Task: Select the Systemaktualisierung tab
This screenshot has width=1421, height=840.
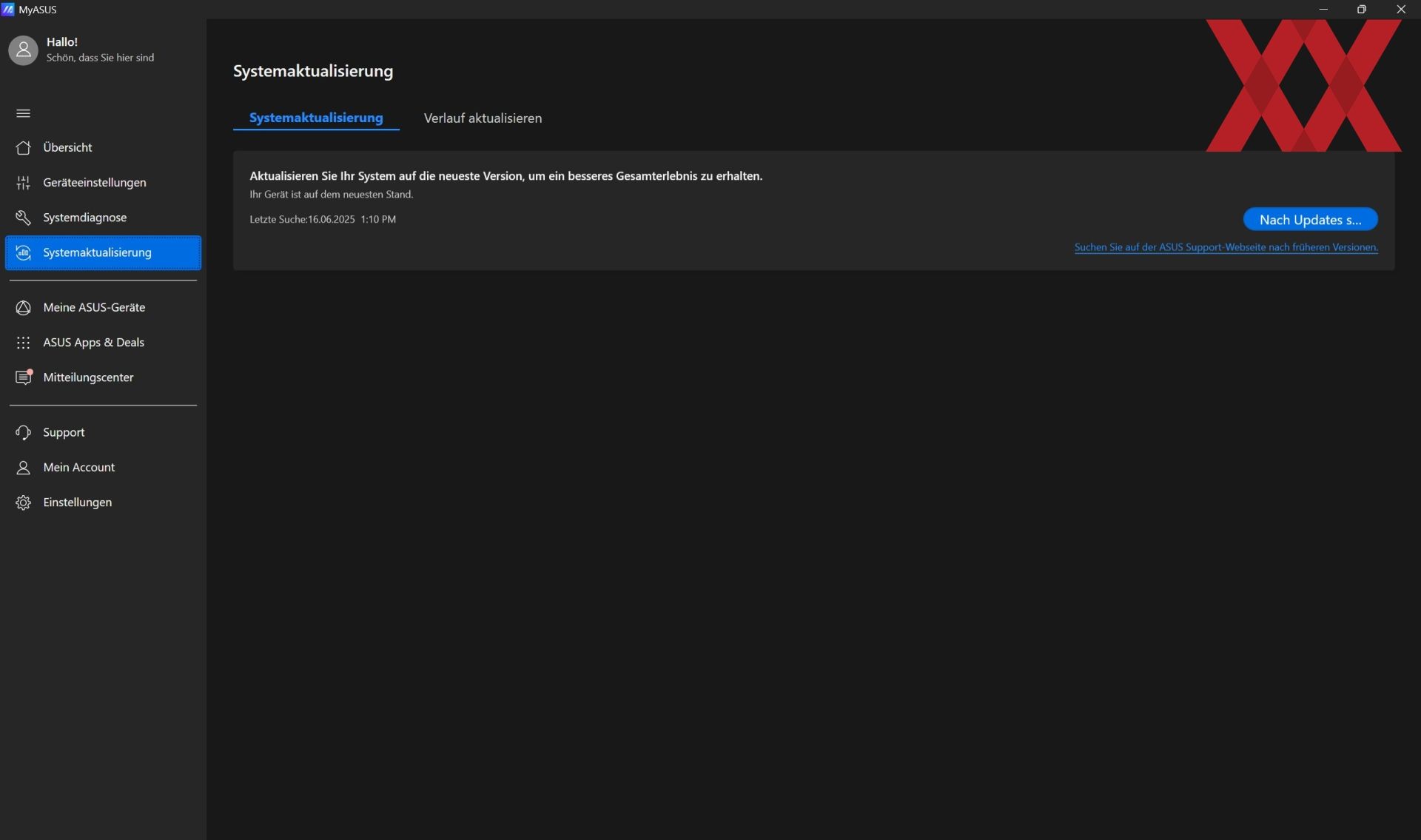Action: pyautogui.click(x=316, y=118)
